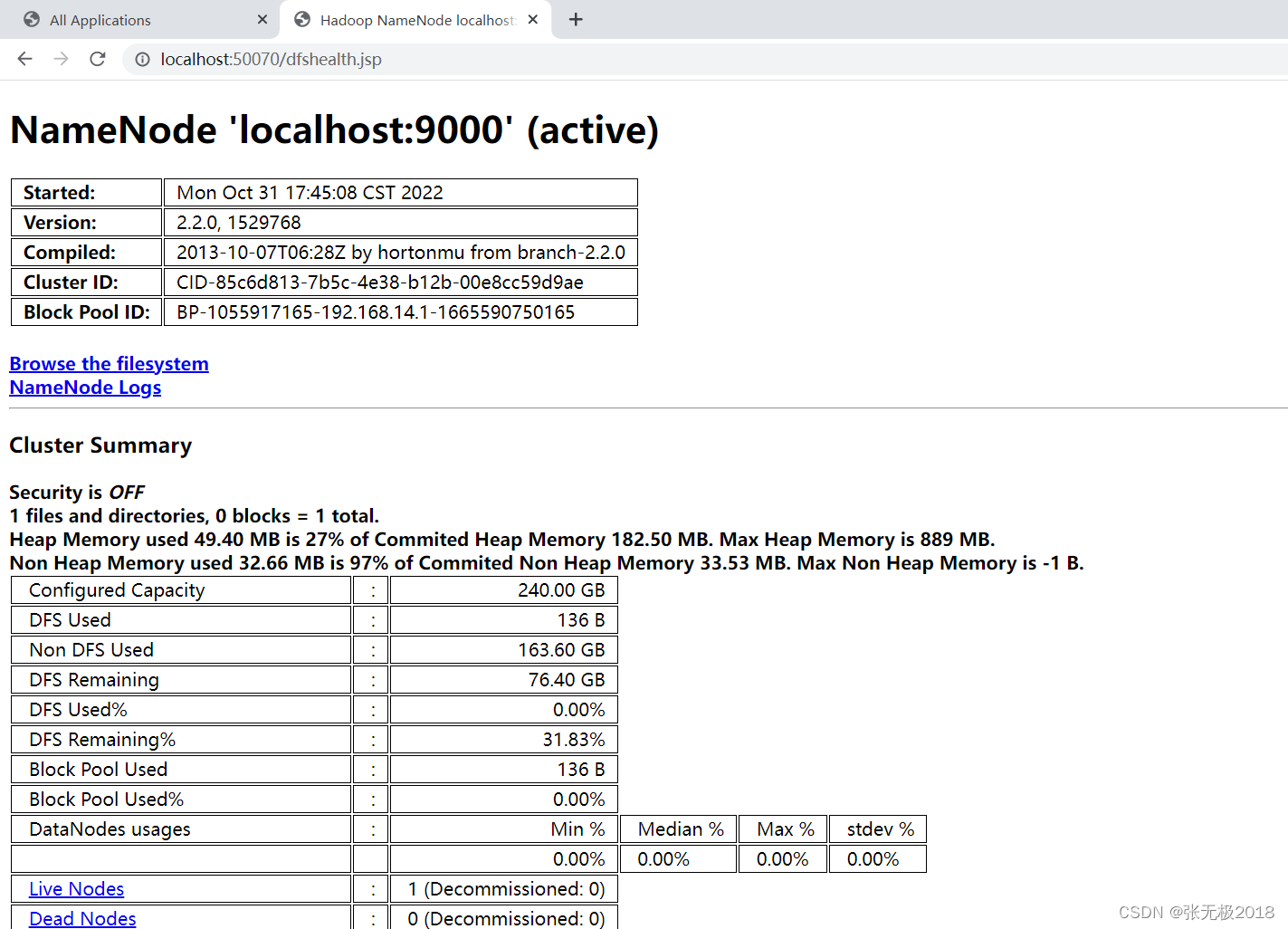Click the Block Pool Used label cell
The height and width of the screenshot is (929, 1288).
[x=181, y=770]
